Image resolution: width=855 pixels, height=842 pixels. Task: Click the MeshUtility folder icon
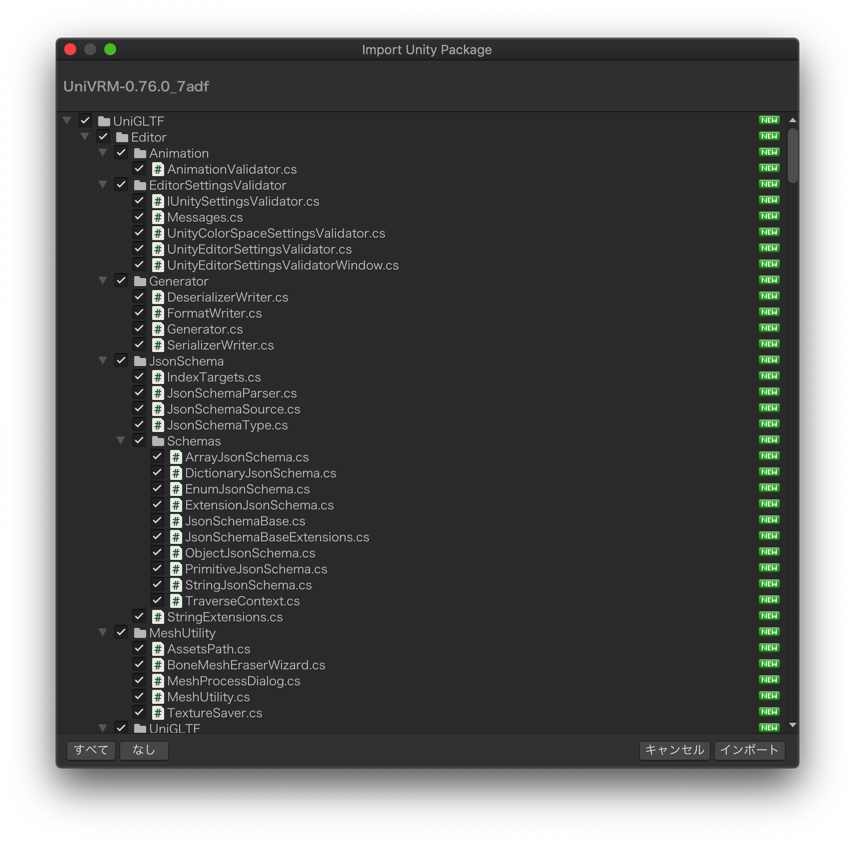[x=140, y=633]
